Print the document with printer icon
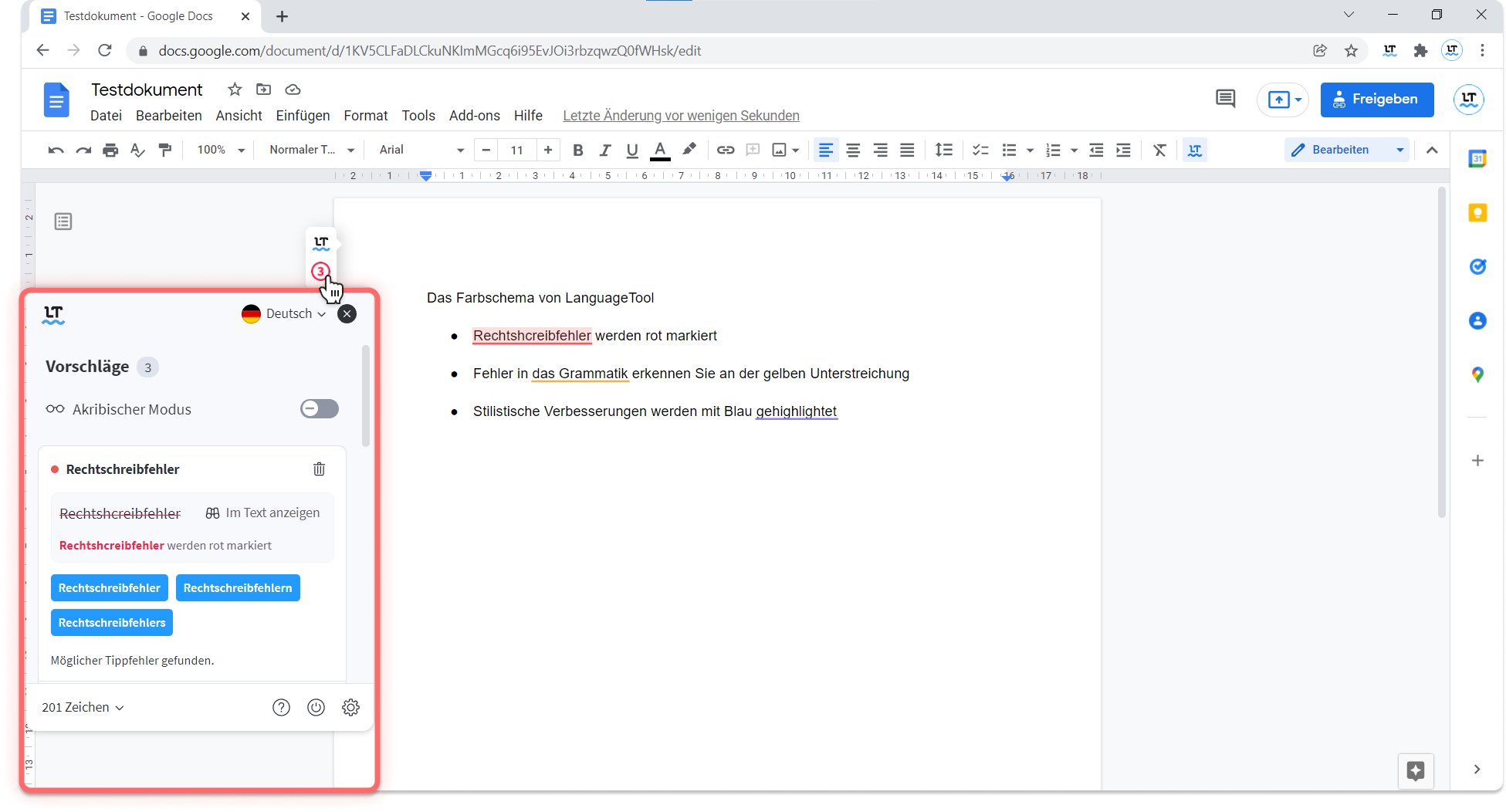 (x=110, y=150)
